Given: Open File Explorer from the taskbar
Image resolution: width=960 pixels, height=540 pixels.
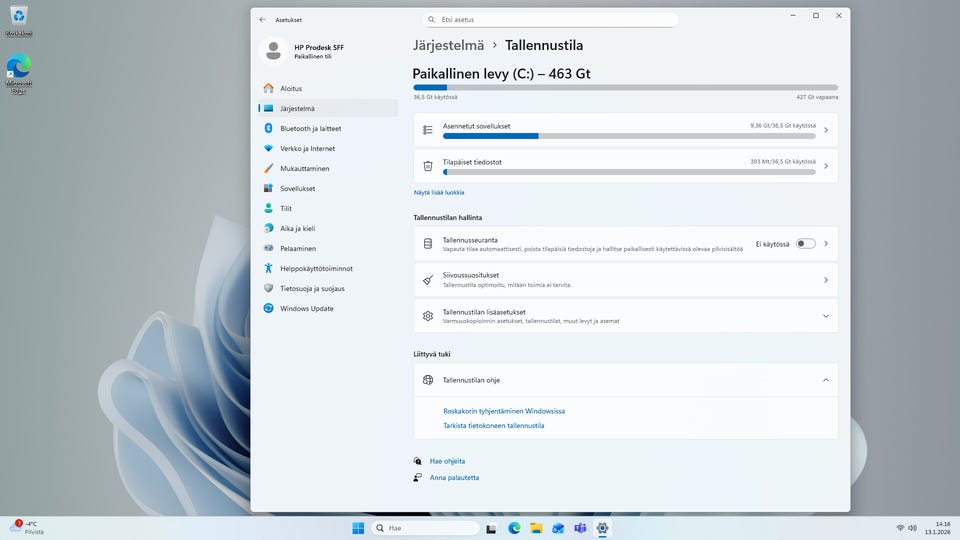Looking at the screenshot, I should (x=536, y=528).
